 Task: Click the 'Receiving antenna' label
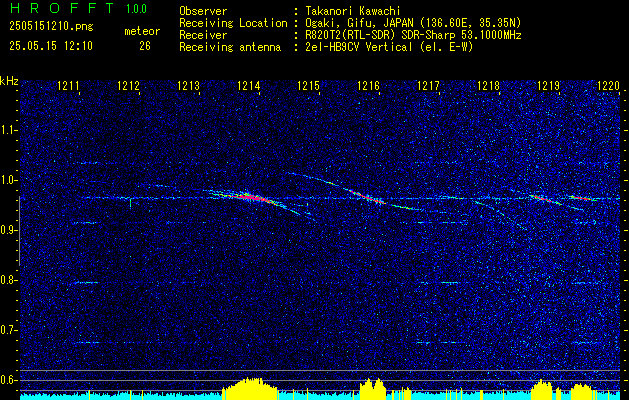230,47
